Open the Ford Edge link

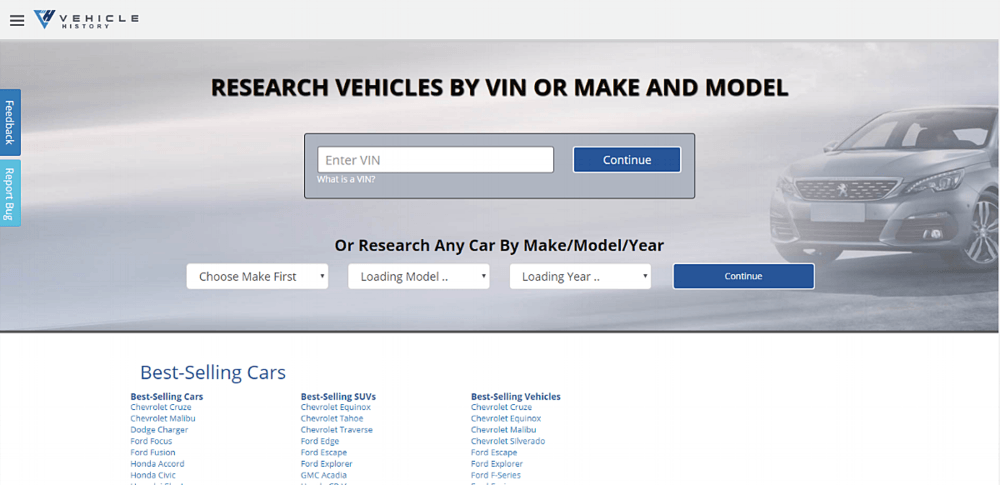320,441
